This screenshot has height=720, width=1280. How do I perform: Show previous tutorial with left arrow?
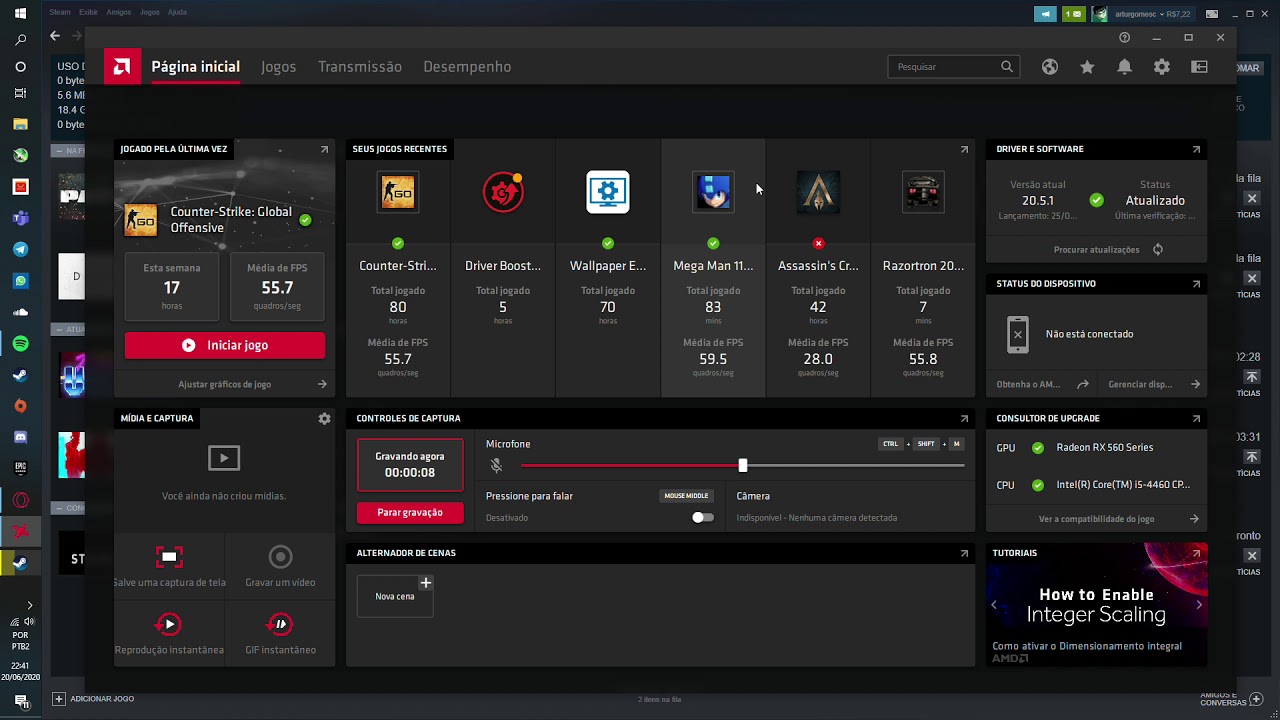pyautogui.click(x=993, y=605)
